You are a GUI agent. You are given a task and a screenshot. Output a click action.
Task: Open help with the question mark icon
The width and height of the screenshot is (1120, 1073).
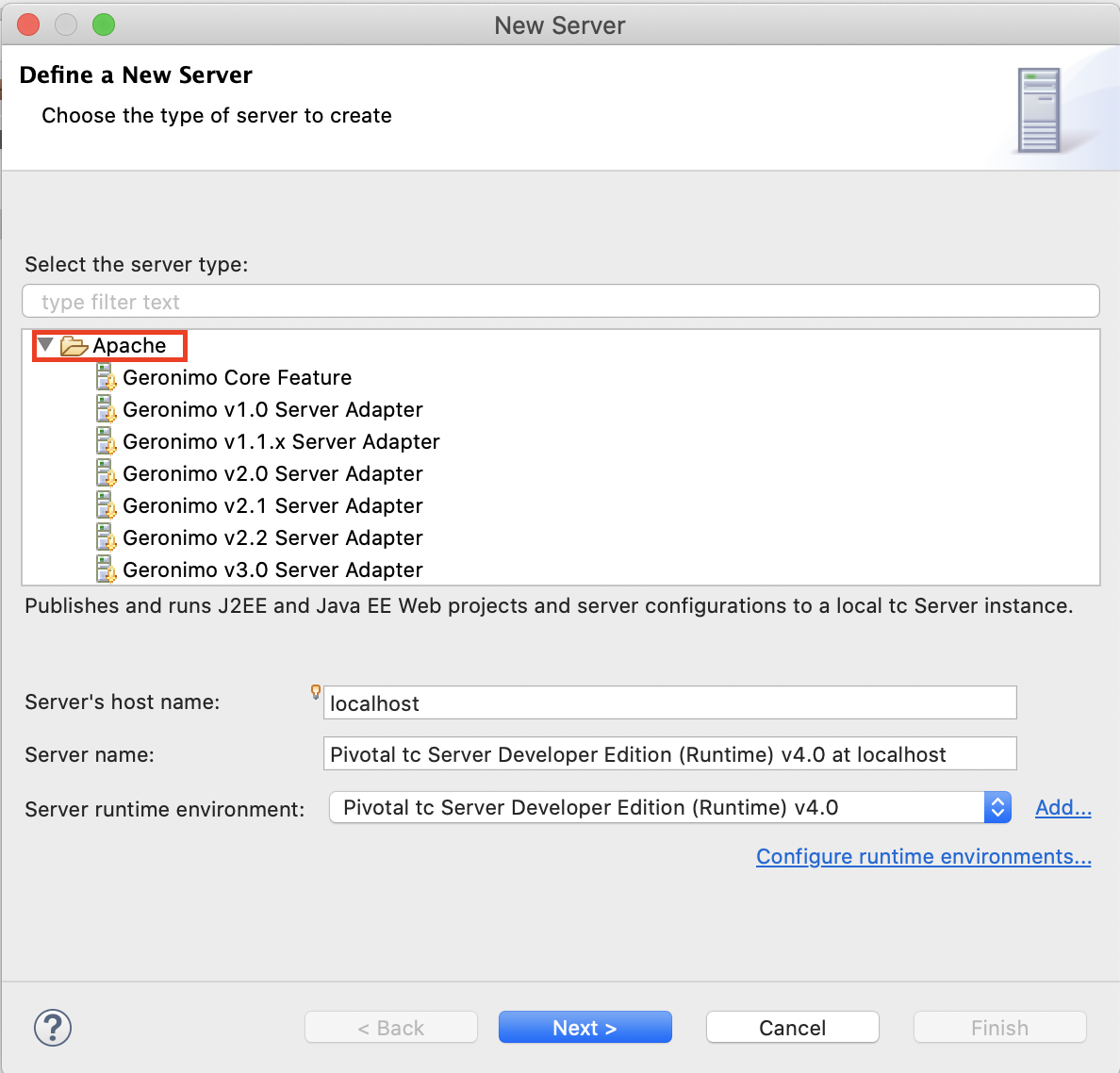(53, 1028)
